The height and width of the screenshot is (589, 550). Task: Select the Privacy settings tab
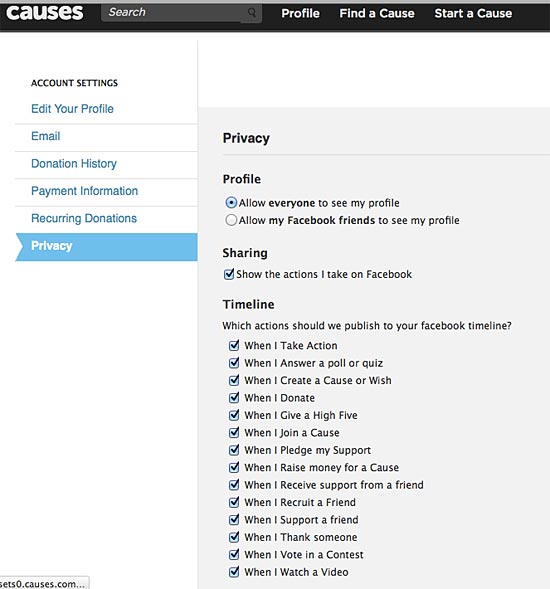point(106,247)
